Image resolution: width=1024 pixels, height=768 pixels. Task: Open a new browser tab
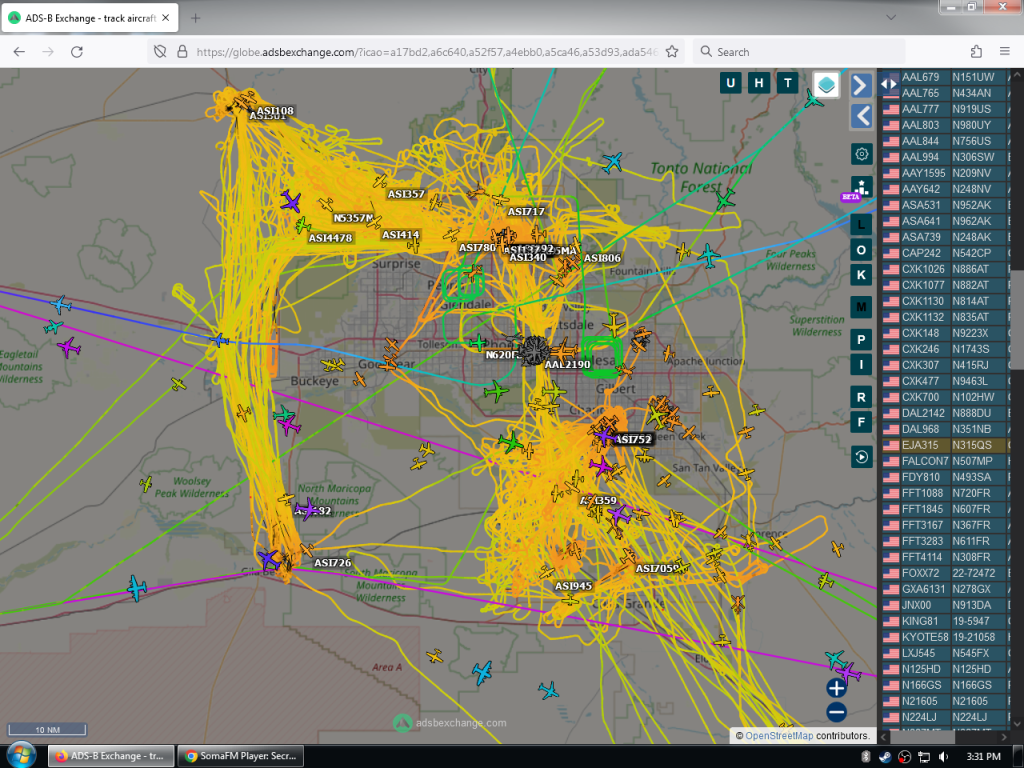pyautogui.click(x=195, y=18)
